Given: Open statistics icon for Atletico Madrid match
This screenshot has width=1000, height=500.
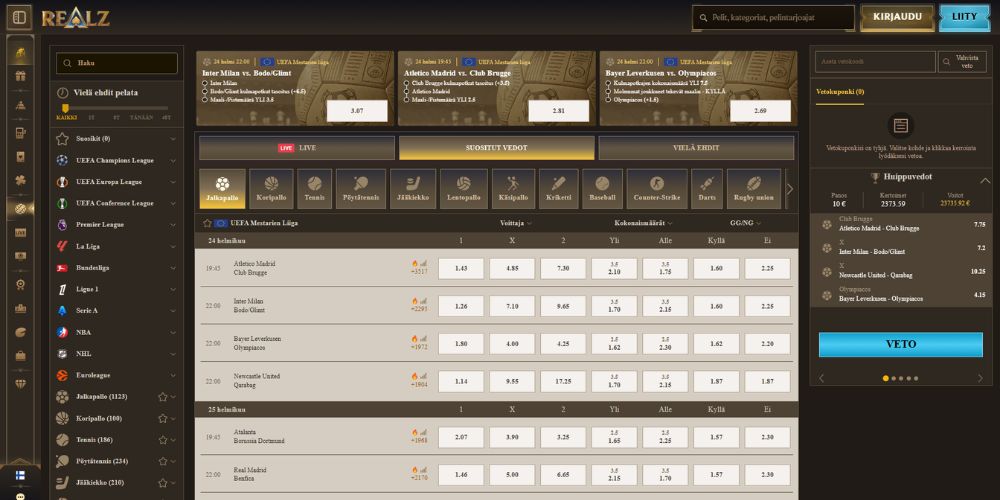Looking at the screenshot, I should point(423,263).
